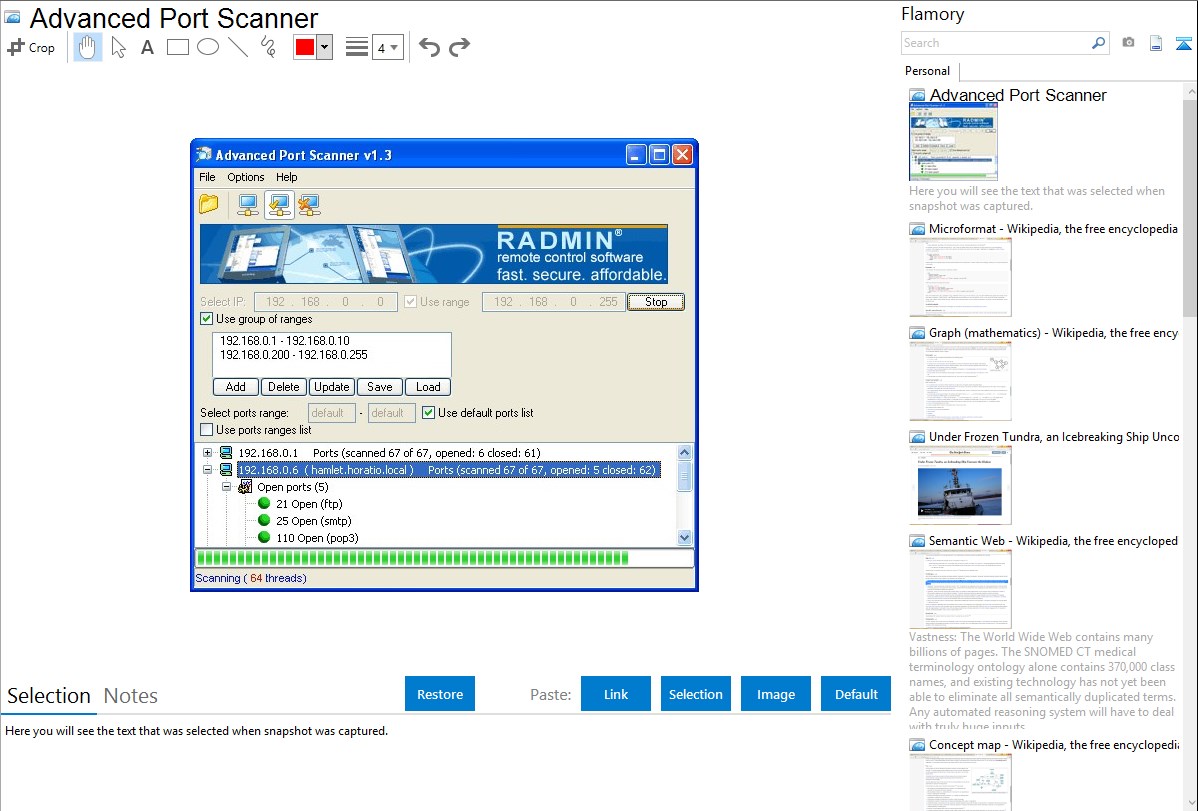Click the Add range button
Image resolution: width=1198 pixels, height=811 pixels.
pos(235,387)
